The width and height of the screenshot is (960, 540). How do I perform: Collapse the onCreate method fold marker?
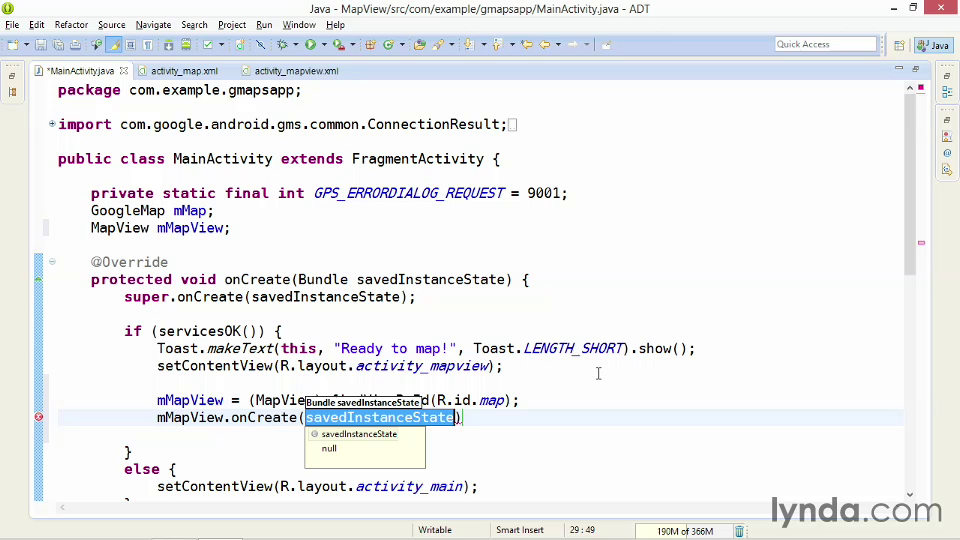pyautogui.click(x=52, y=261)
